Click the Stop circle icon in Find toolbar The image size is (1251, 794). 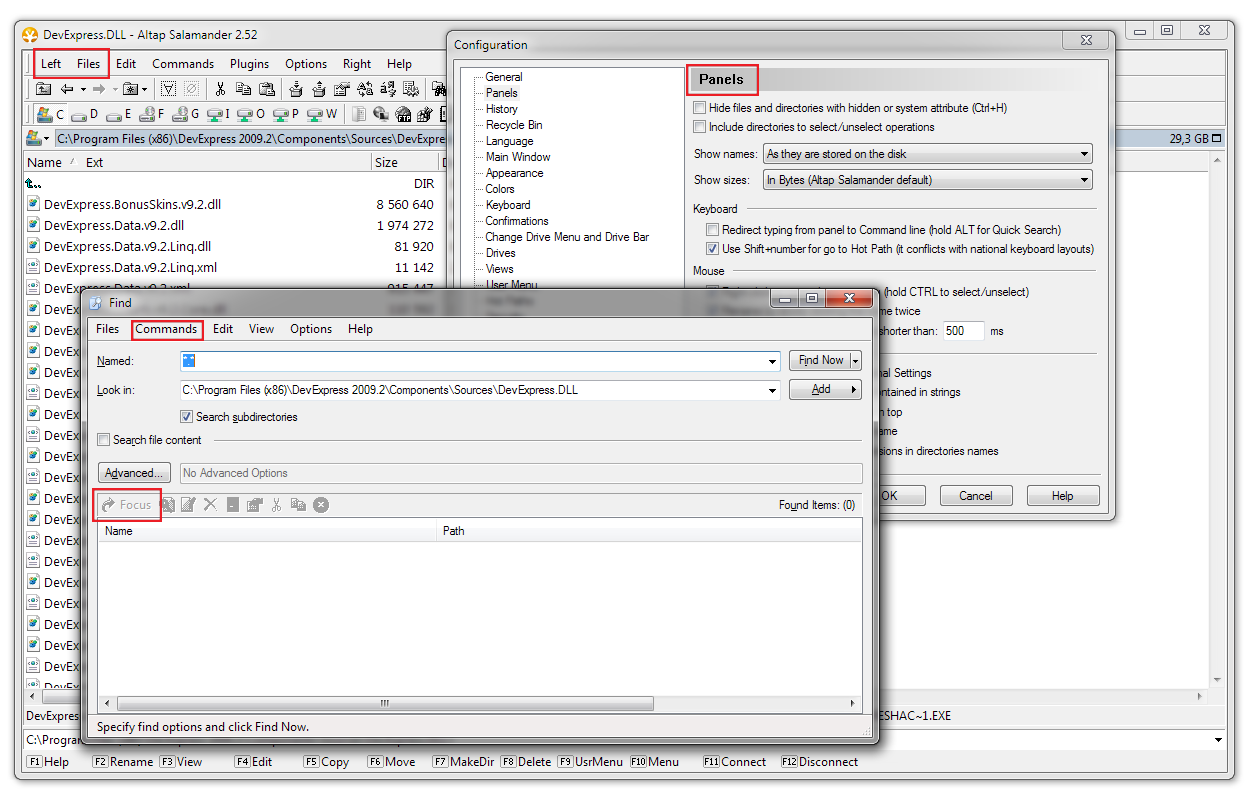click(321, 505)
